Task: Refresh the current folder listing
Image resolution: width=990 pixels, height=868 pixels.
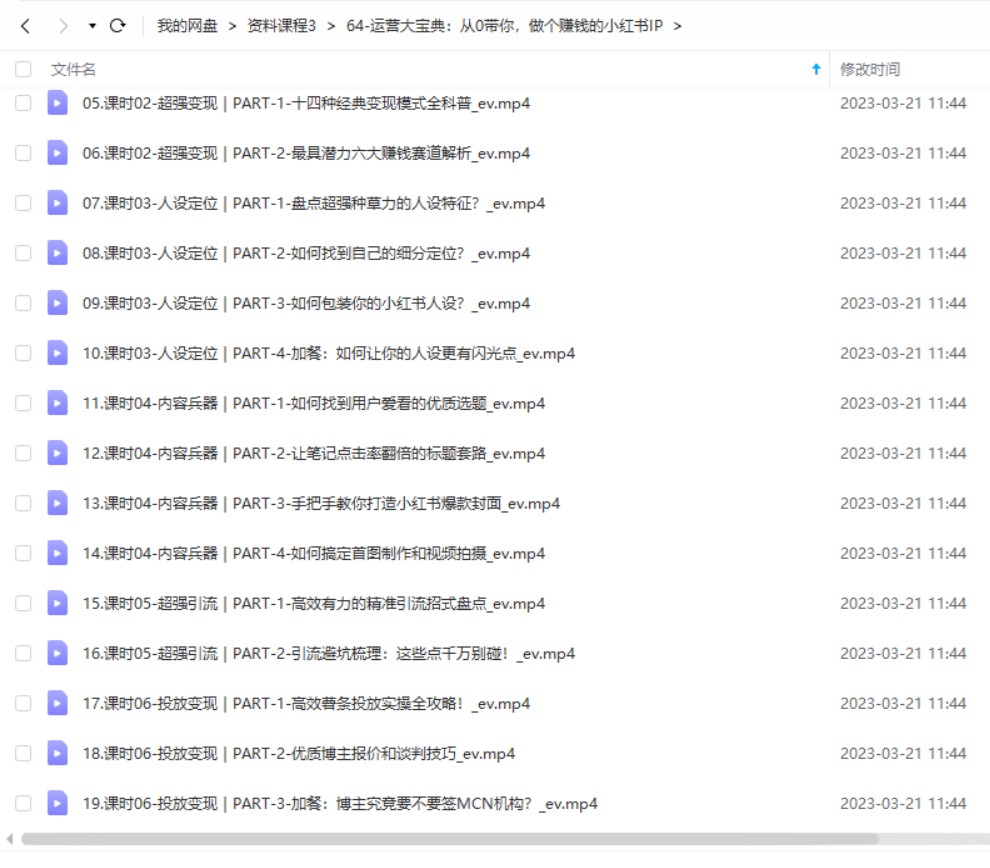Action: [117, 26]
